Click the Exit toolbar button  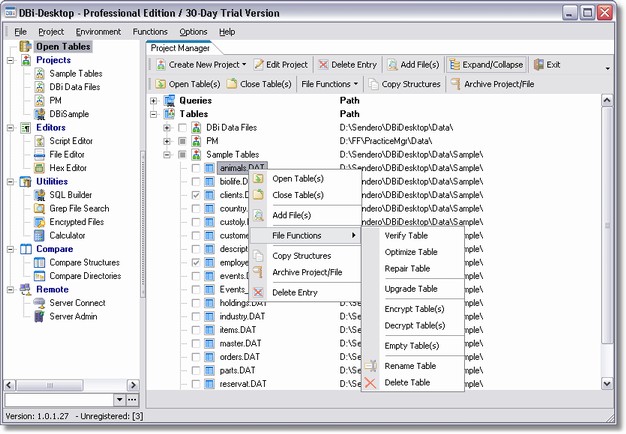pyautogui.click(x=547, y=65)
